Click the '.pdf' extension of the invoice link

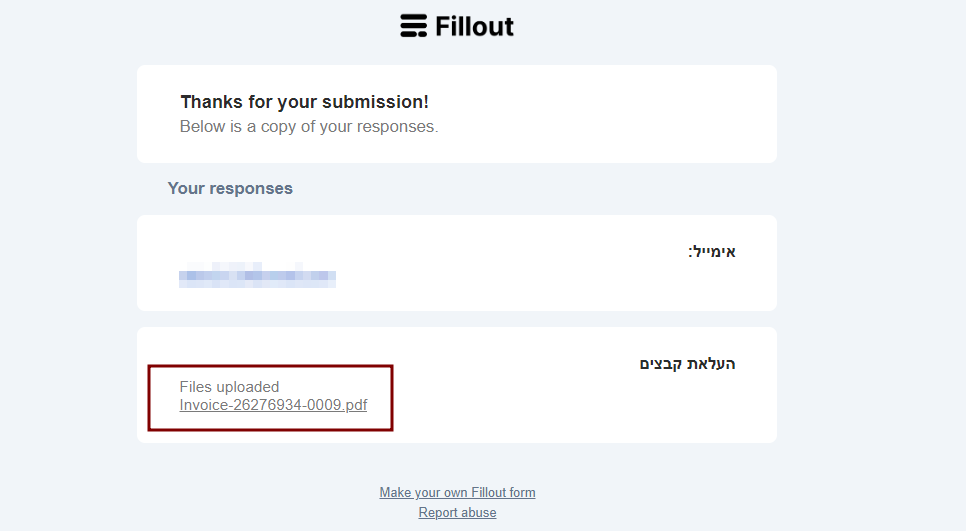[355, 405]
